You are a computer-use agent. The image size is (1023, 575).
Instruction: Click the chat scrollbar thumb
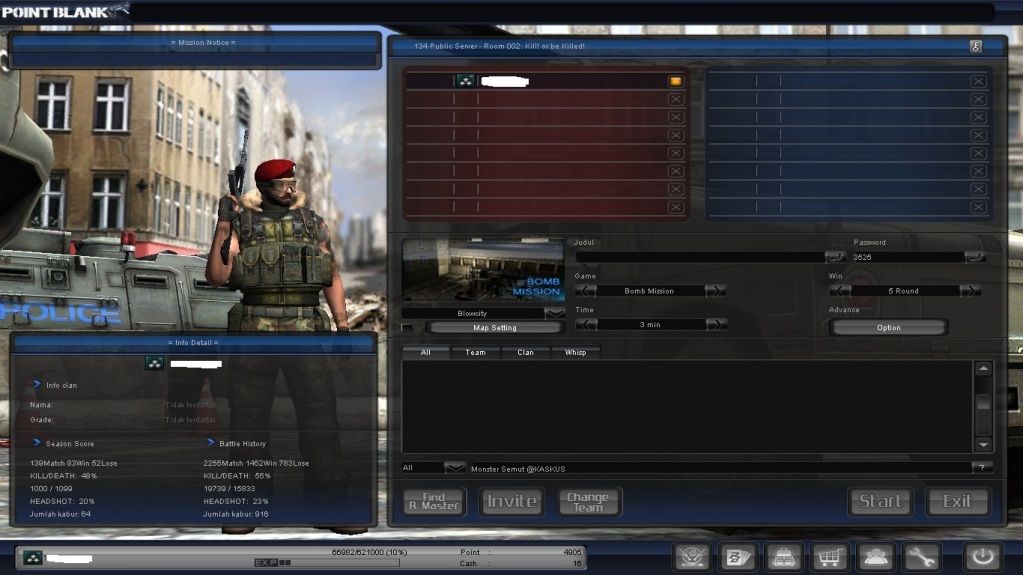(x=983, y=403)
